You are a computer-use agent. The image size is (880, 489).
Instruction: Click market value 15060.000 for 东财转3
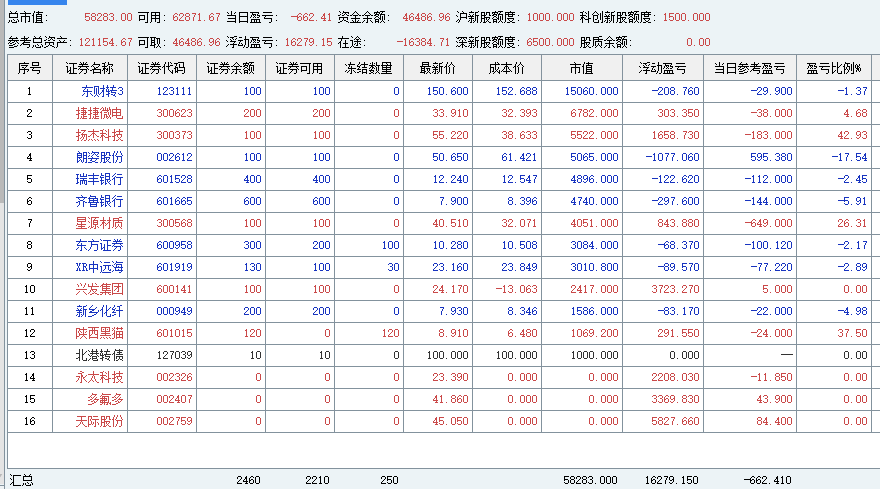coord(592,91)
